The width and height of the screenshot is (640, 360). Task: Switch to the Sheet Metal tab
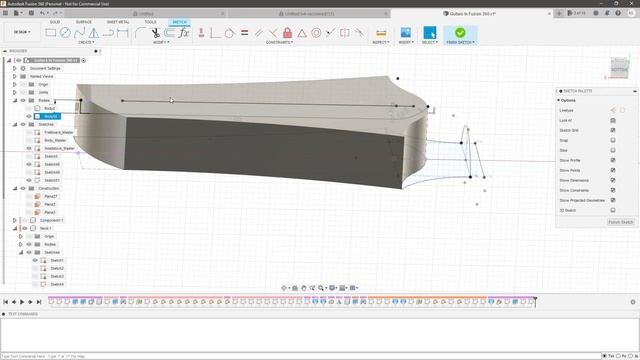(x=118, y=22)
